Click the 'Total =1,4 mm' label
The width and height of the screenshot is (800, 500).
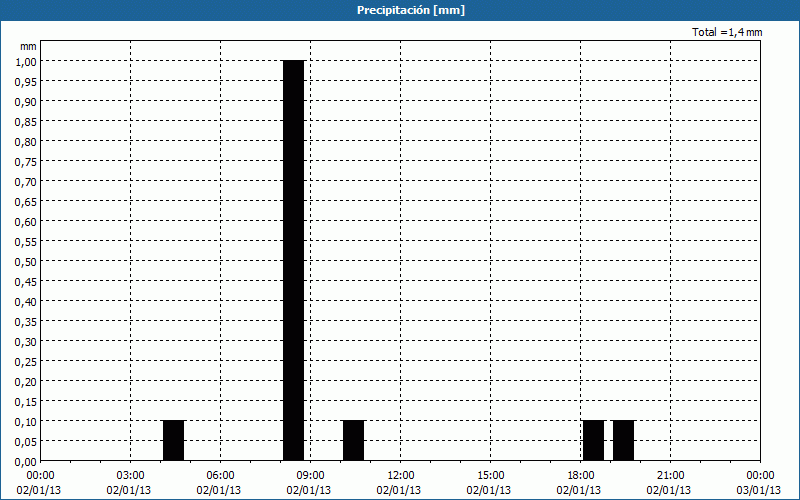(727, 32)
